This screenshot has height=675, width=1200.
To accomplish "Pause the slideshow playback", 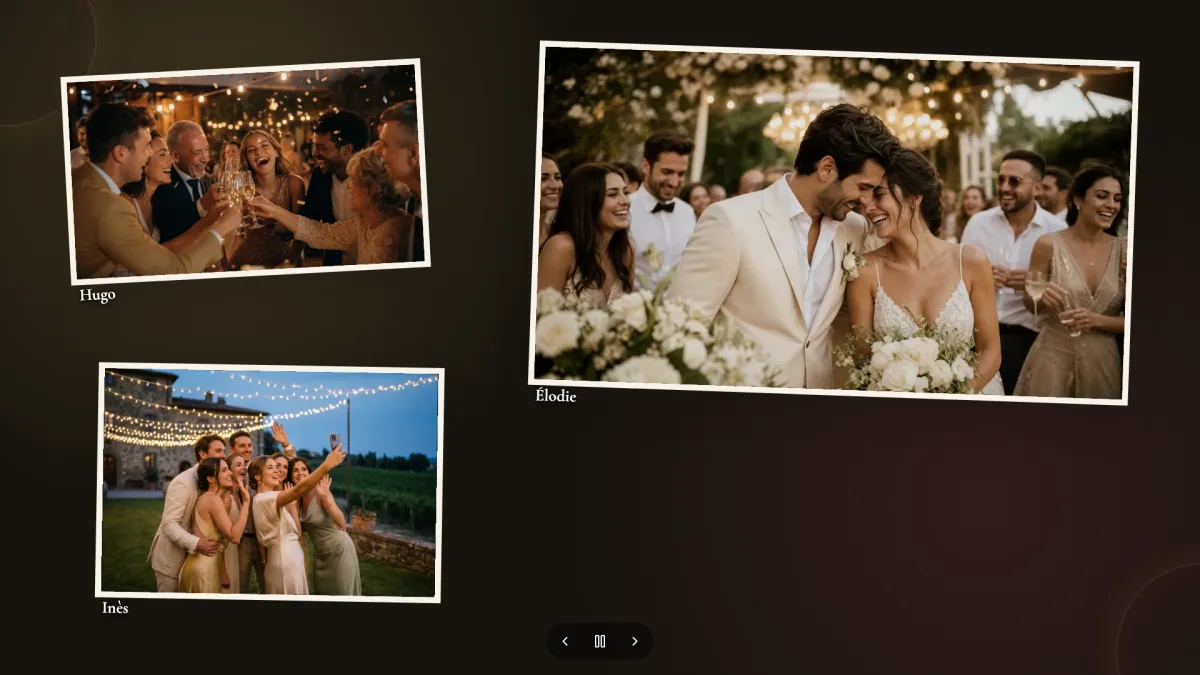I will [x=600, y=641].
